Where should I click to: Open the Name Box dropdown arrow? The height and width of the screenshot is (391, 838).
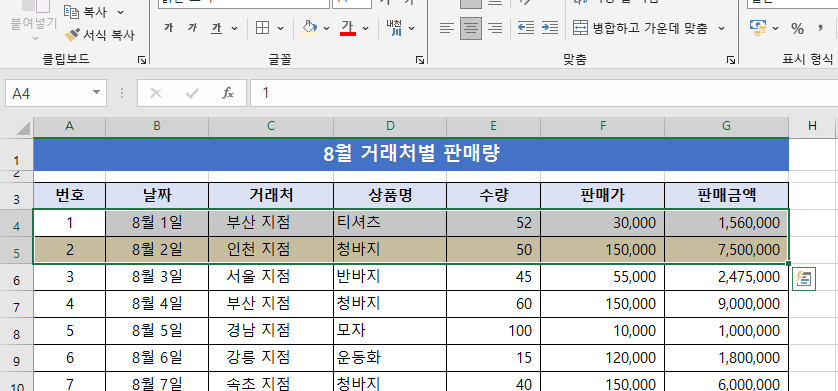coord(97,92)
